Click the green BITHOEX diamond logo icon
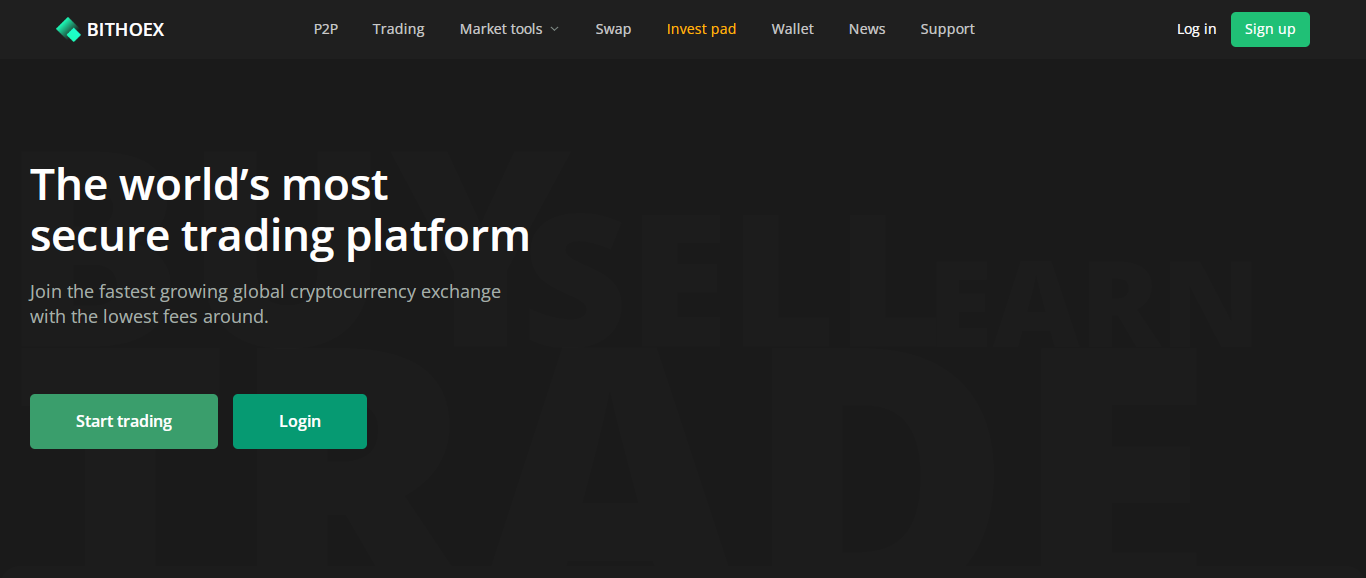This screenshot has width=1366, height=578. coord(68,30)
